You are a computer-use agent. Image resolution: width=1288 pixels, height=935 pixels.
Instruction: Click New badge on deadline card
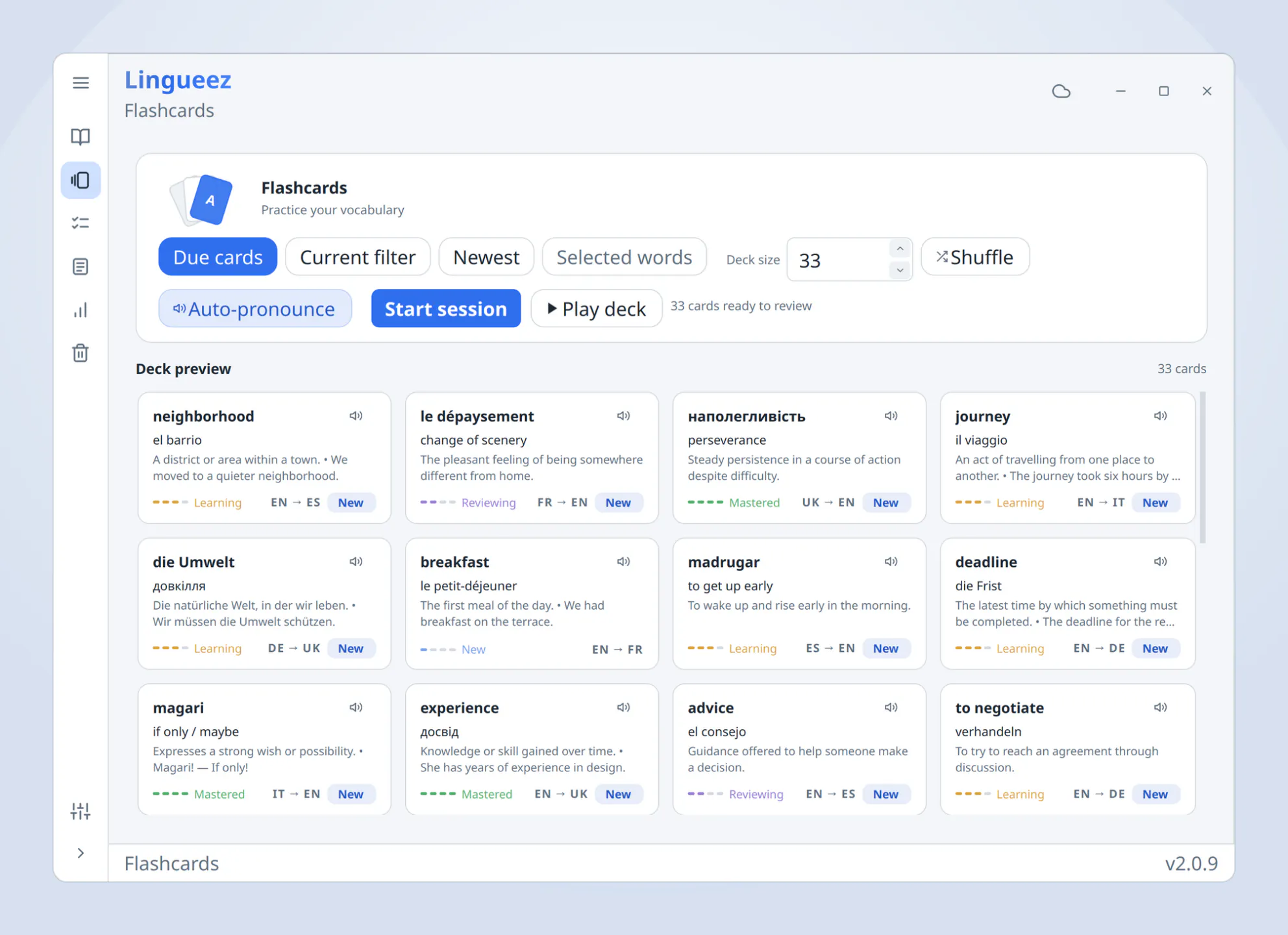tap(1155, 649)
